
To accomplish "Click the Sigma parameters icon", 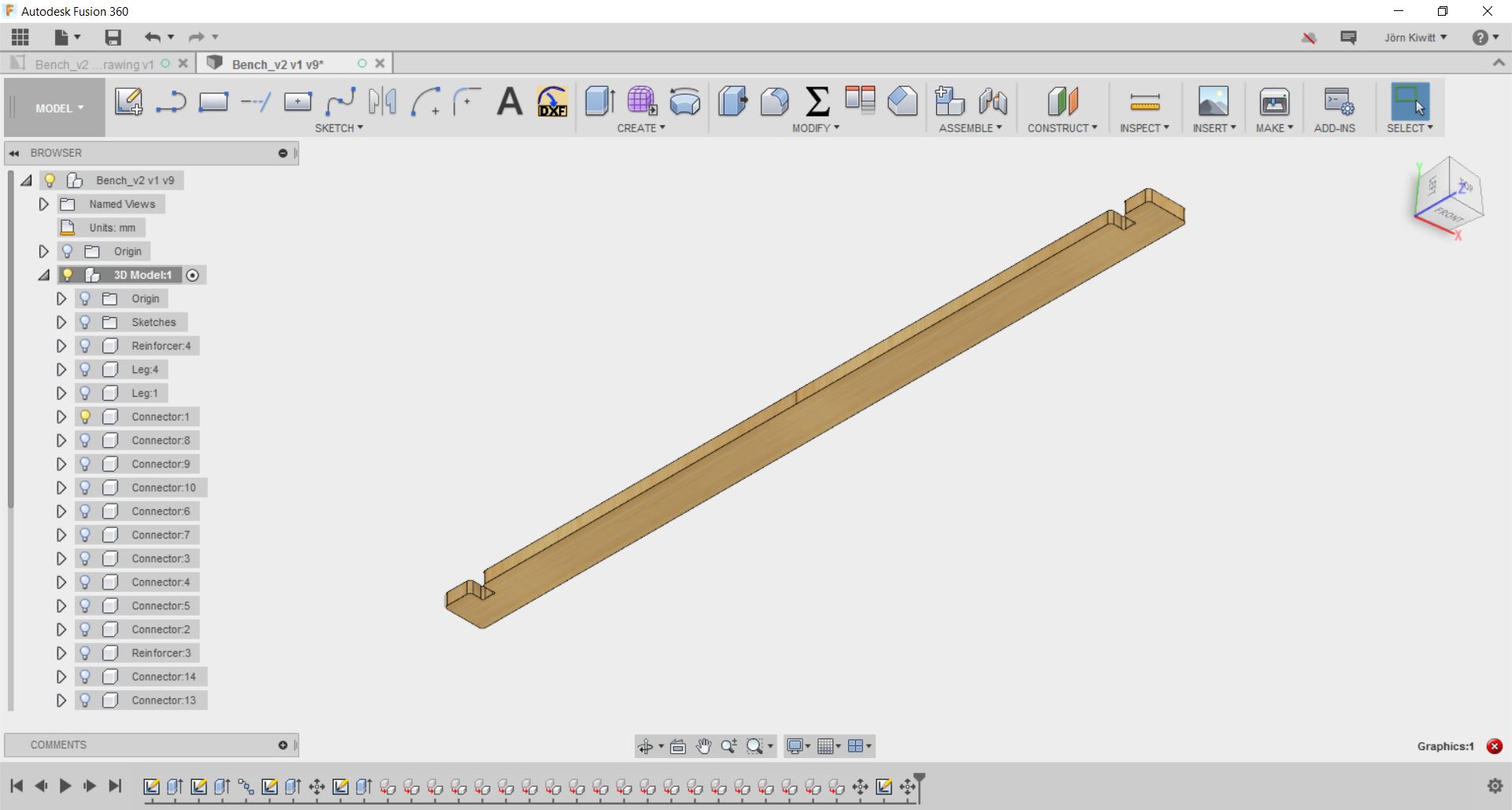I will point(817,102).
